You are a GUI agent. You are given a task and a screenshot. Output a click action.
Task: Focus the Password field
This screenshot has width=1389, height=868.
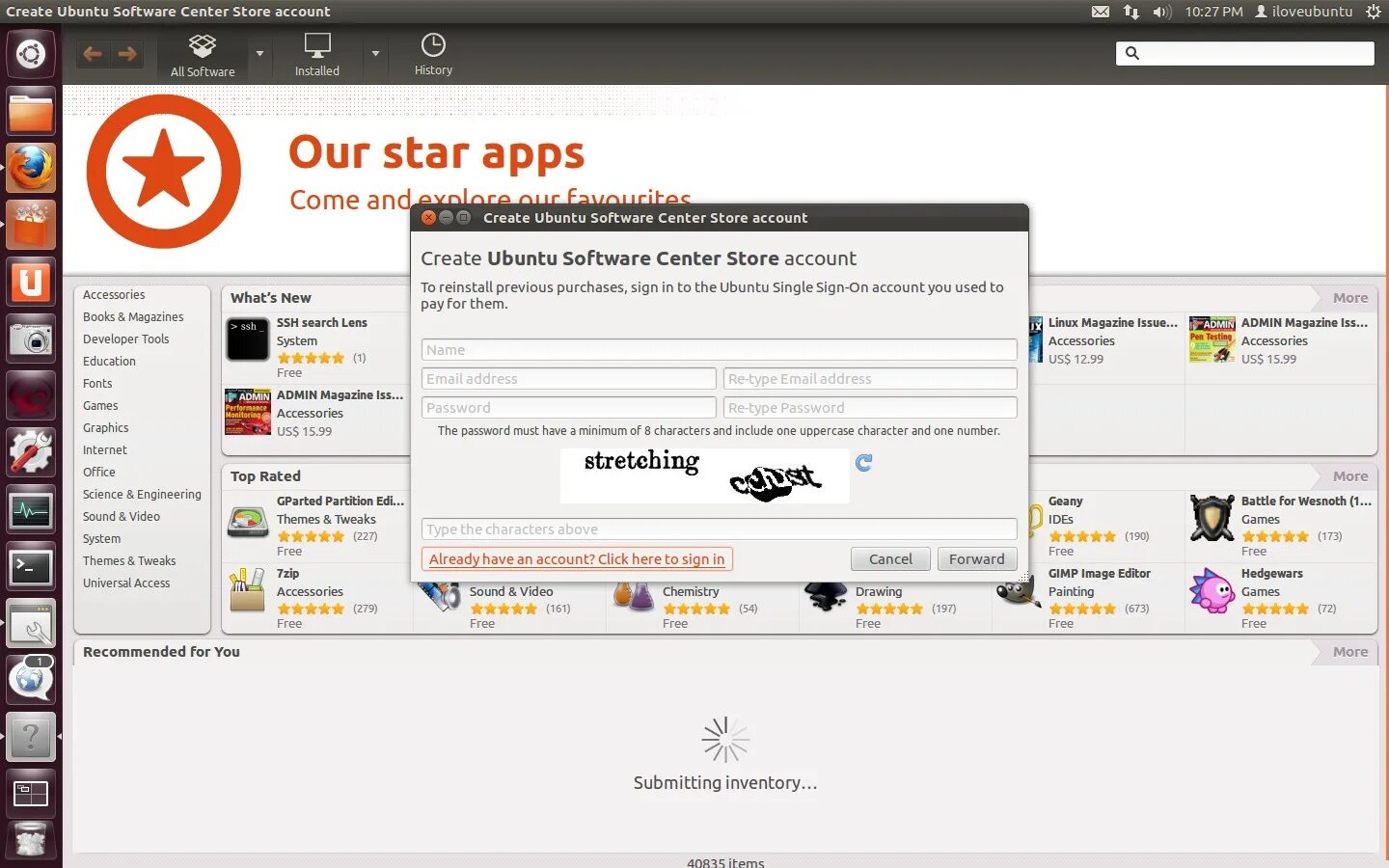(x=568, y=408)
